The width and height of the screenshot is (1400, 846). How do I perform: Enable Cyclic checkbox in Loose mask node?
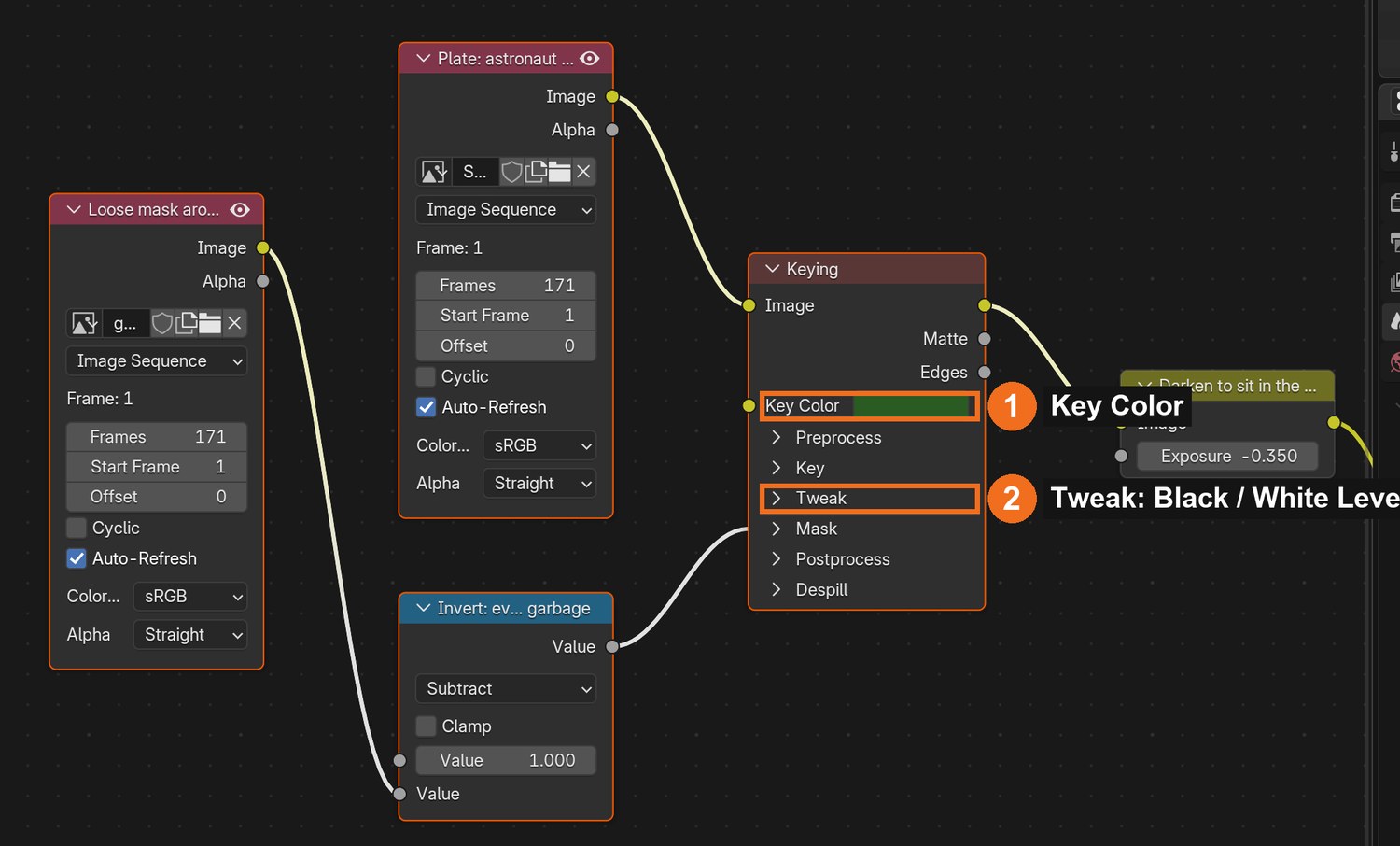77,528
